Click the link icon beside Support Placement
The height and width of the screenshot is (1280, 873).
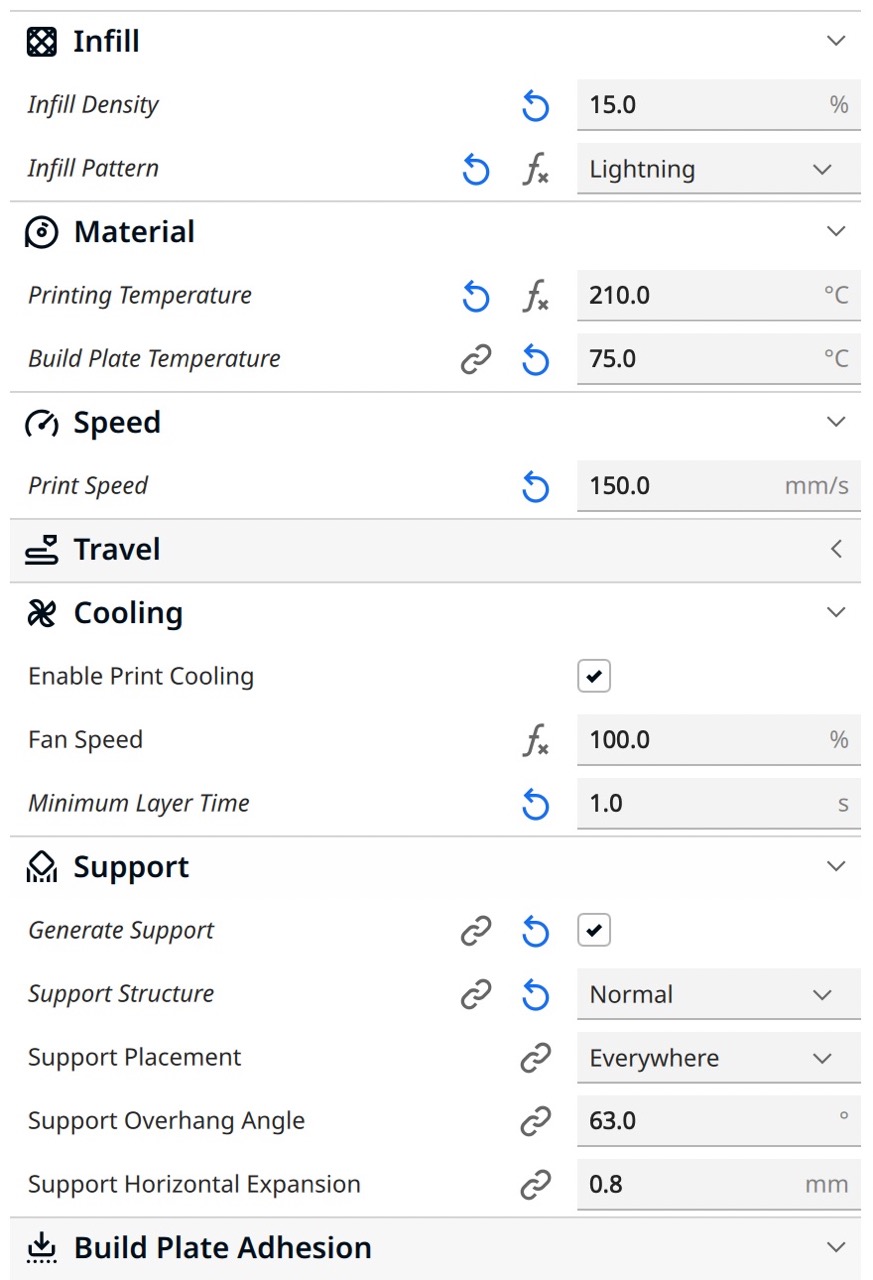pyautogui.click(x=535, y=1058)
